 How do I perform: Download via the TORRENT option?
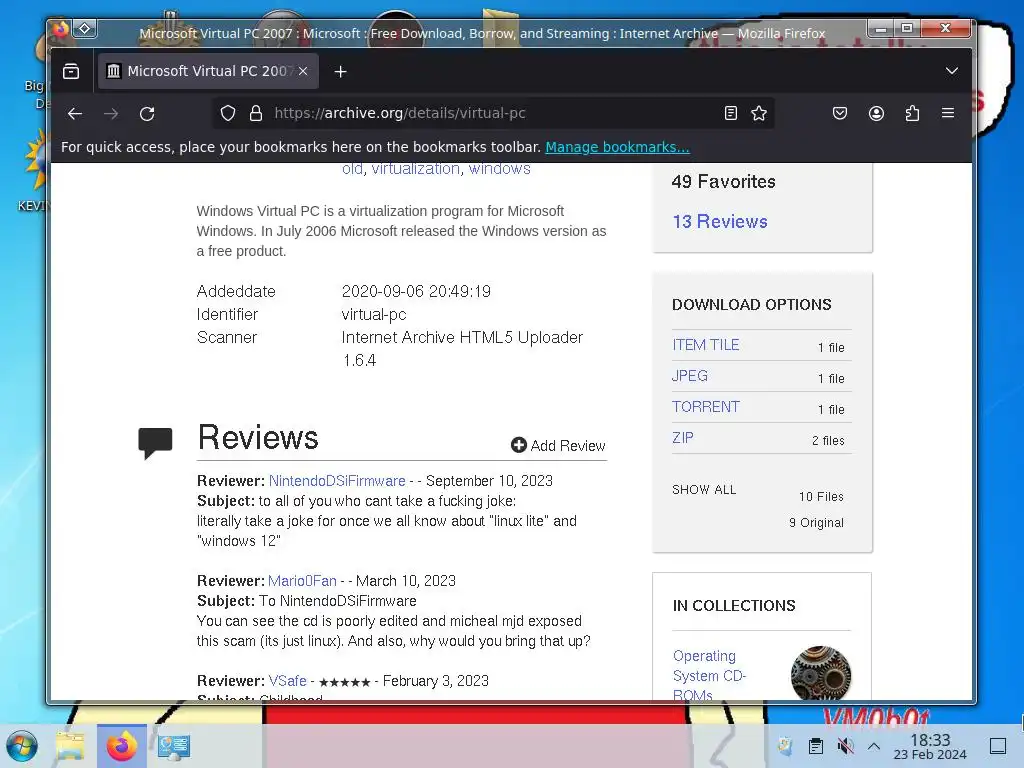[x=705, y=407]
